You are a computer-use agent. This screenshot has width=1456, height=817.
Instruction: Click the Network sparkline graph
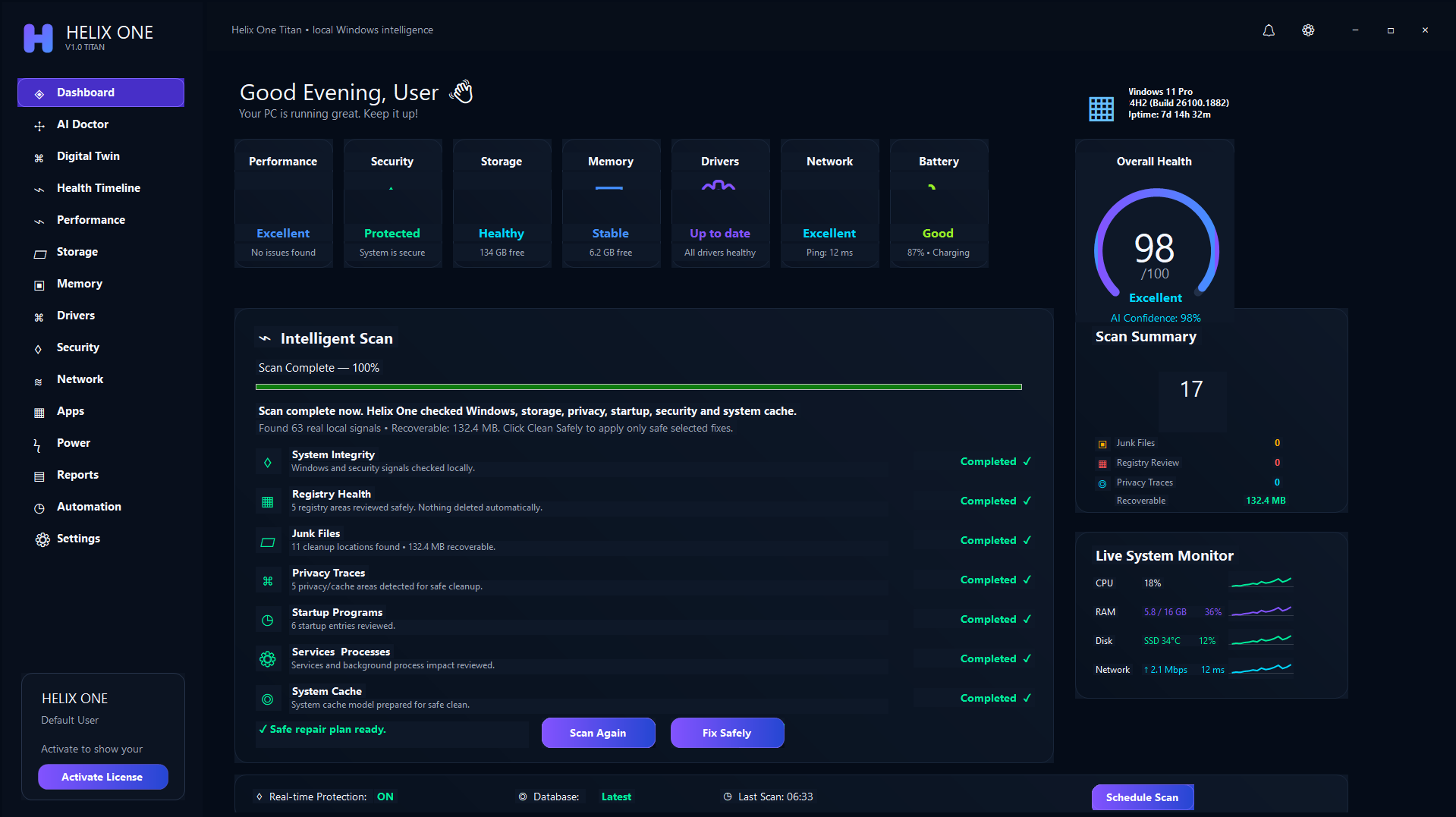point(1261,669)
